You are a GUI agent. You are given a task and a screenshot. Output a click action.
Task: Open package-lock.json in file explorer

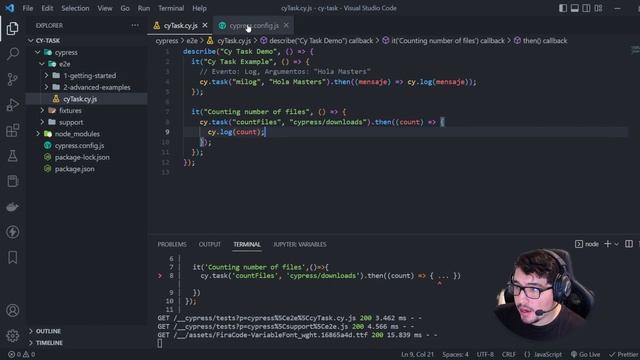tap(87, 157)
